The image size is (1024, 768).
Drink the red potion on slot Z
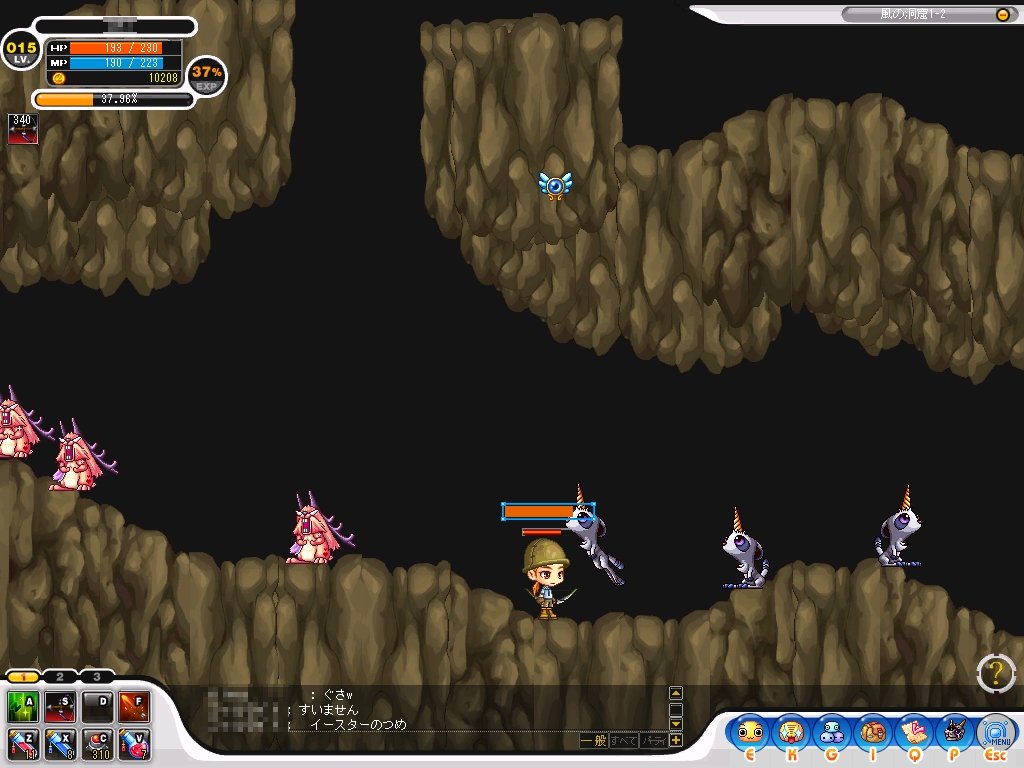[x=23, y=744]
